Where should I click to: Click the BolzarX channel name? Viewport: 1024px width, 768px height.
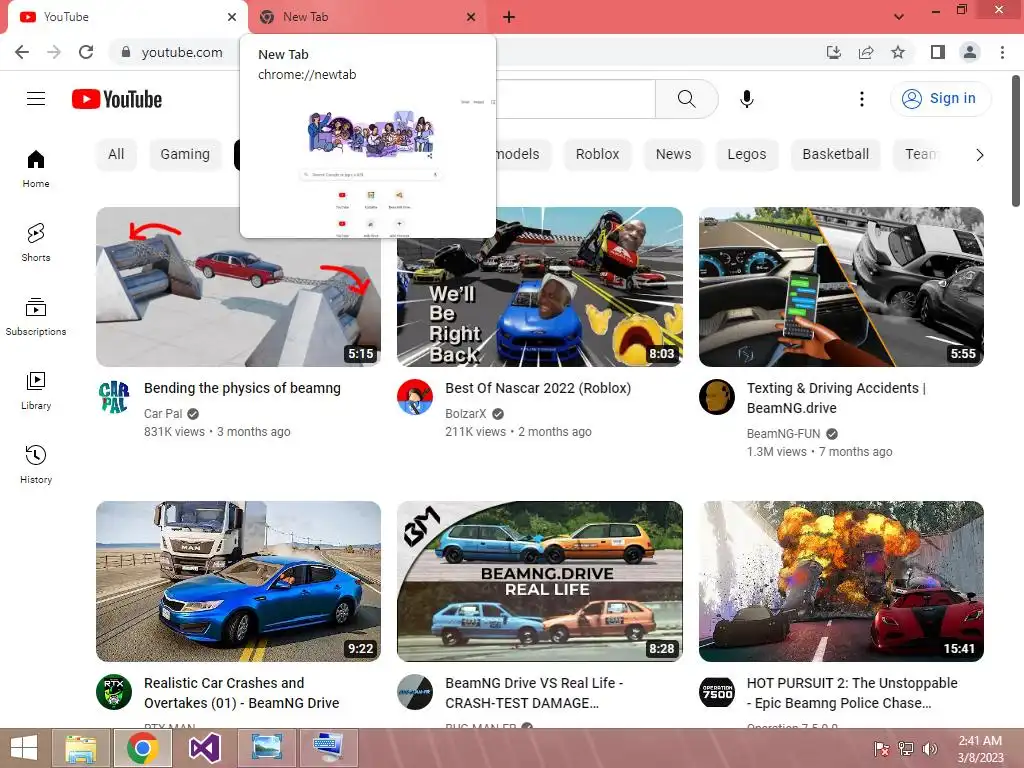[x=466, y=414]
